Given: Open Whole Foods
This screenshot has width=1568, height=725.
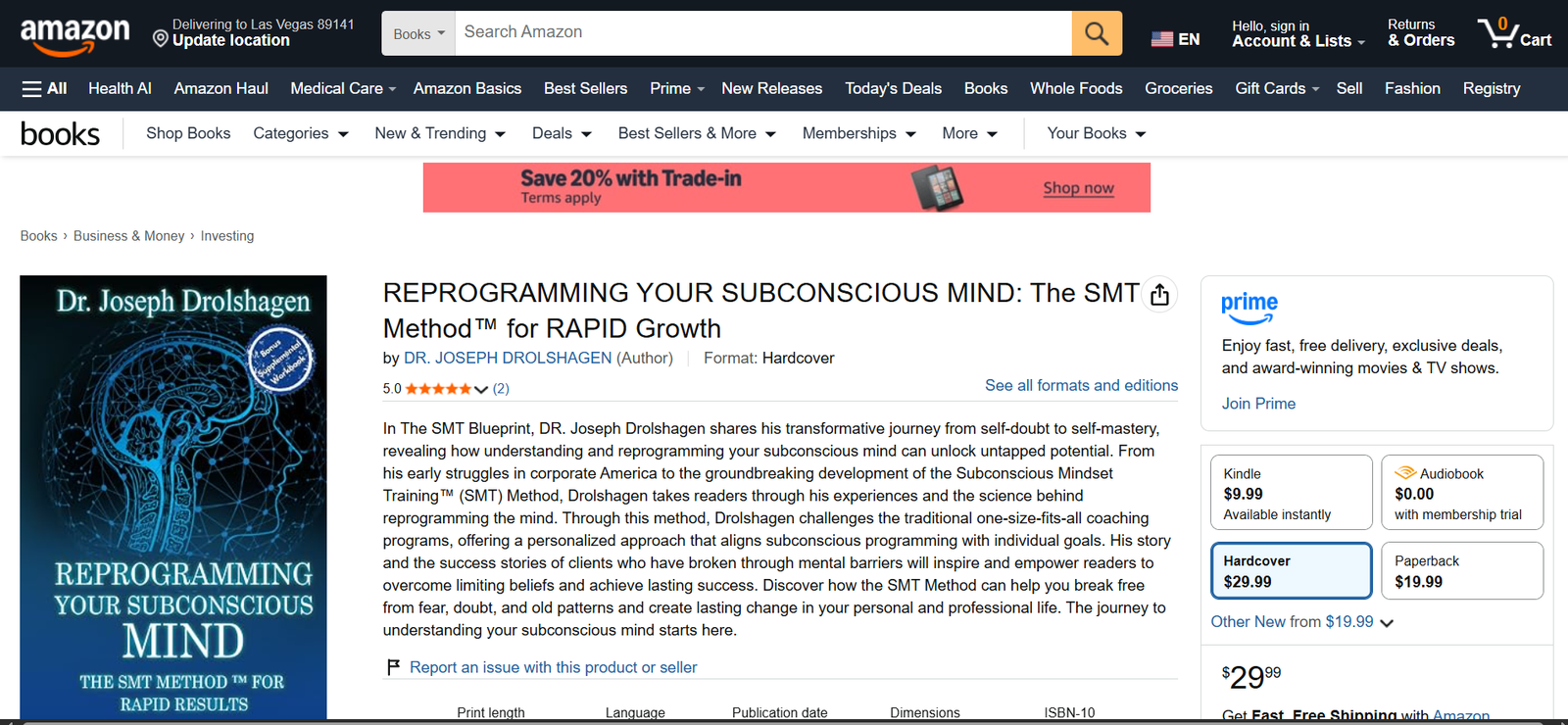Looking at the screenshot, I should 1076,88.
